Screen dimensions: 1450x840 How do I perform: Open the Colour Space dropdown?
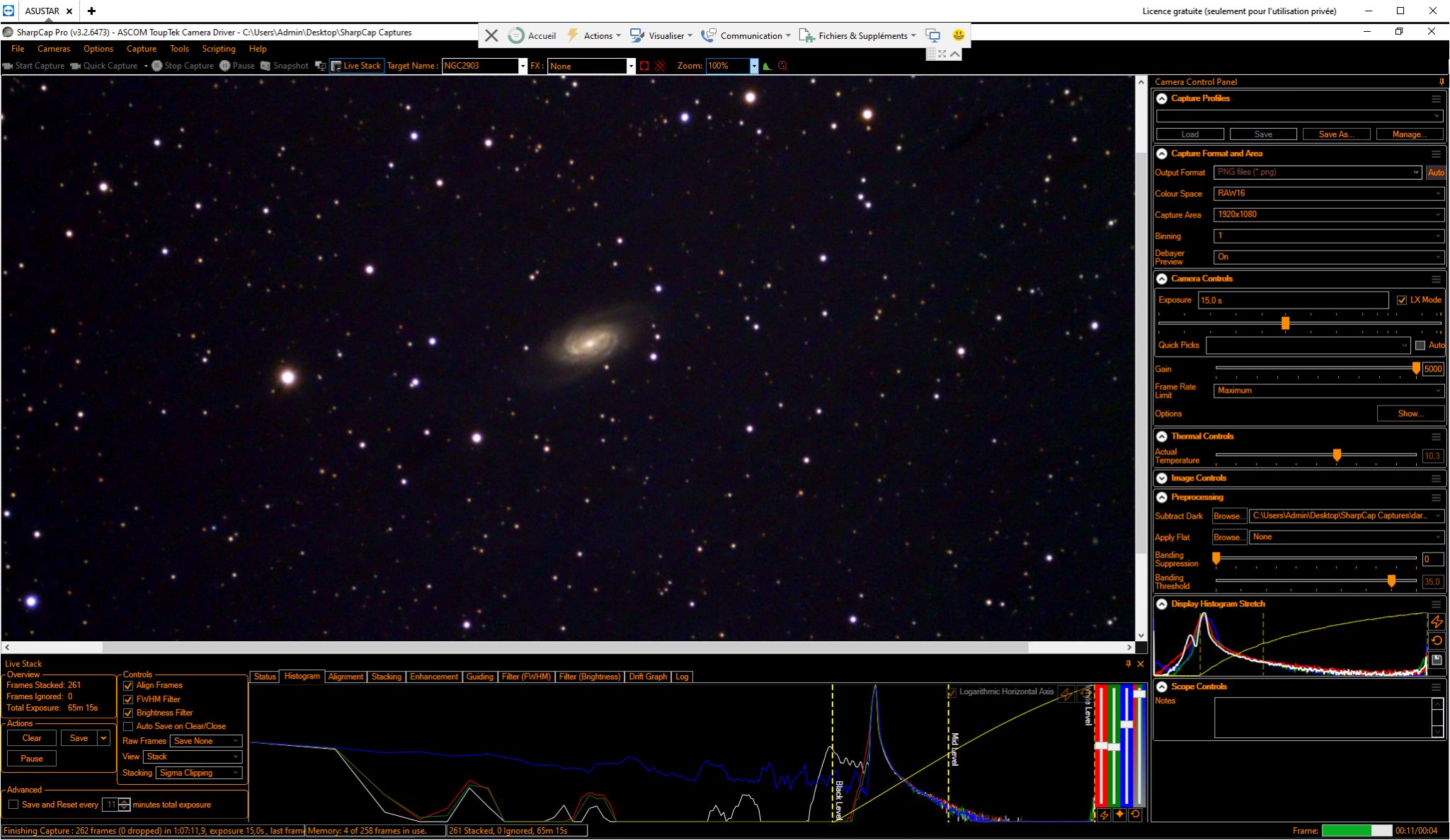pyautogui.click(x=1328, y=193)
